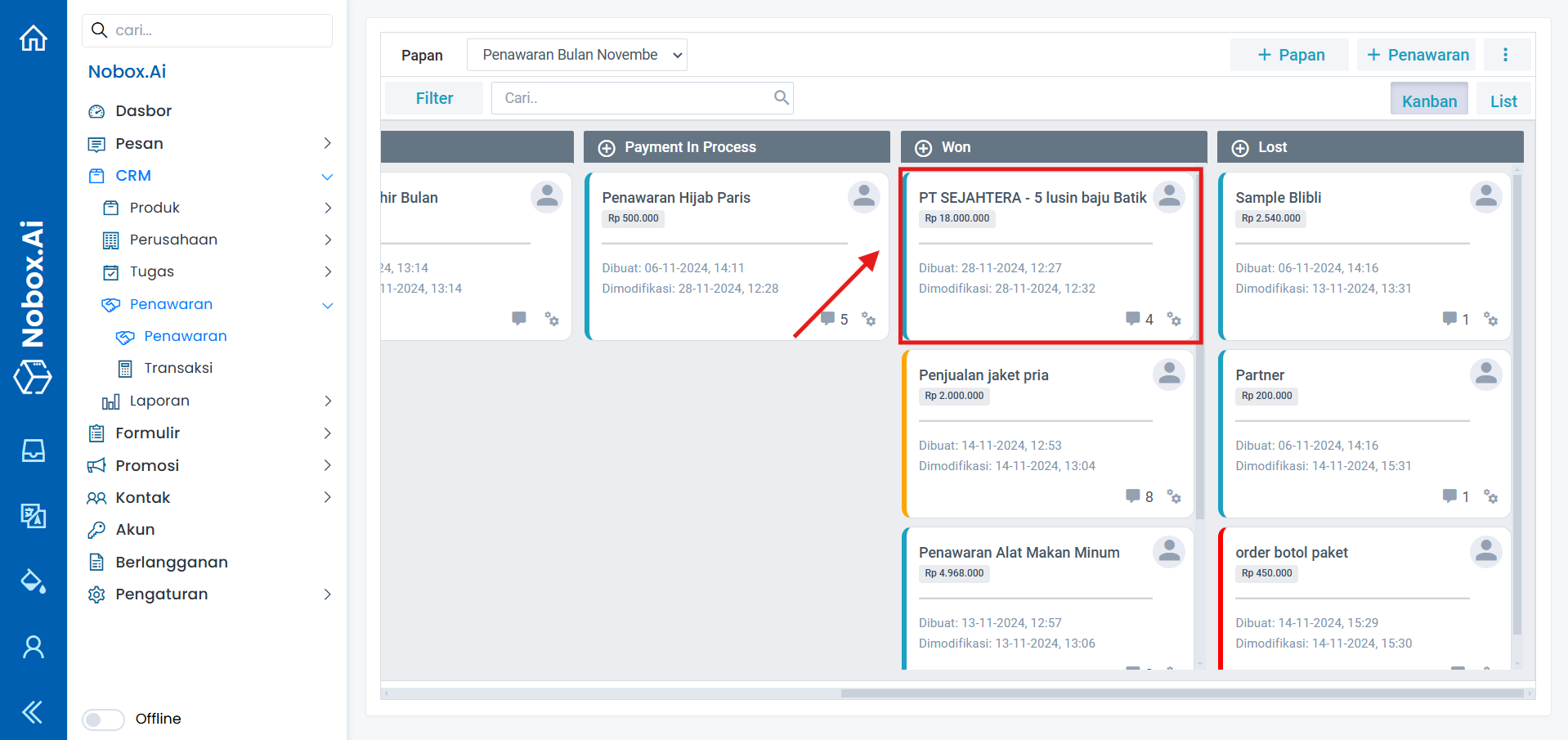Viewport: 1568px width, 740px height.
Task: Collapse the CRM menu section
Action: click(327, 177)
